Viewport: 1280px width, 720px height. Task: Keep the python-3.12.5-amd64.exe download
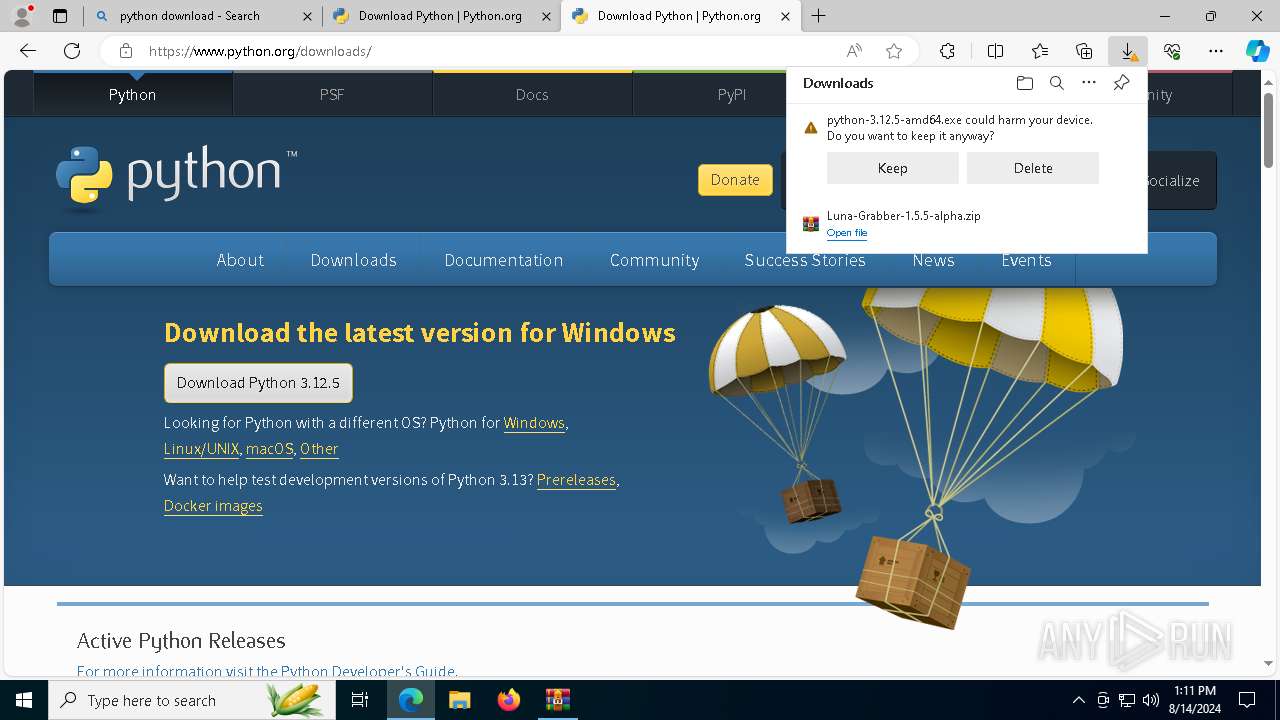pos(892,168)
